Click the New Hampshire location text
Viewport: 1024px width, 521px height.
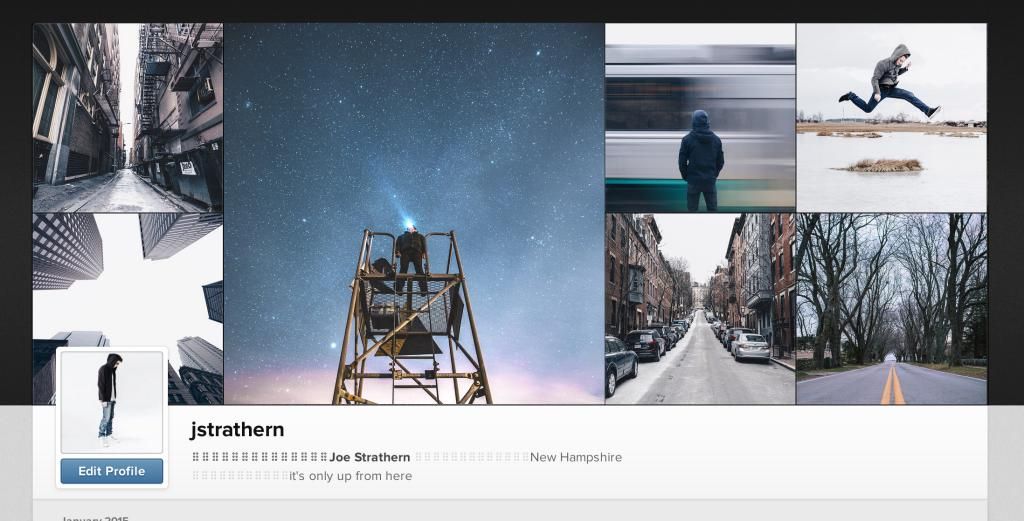[x=576, y=457]
